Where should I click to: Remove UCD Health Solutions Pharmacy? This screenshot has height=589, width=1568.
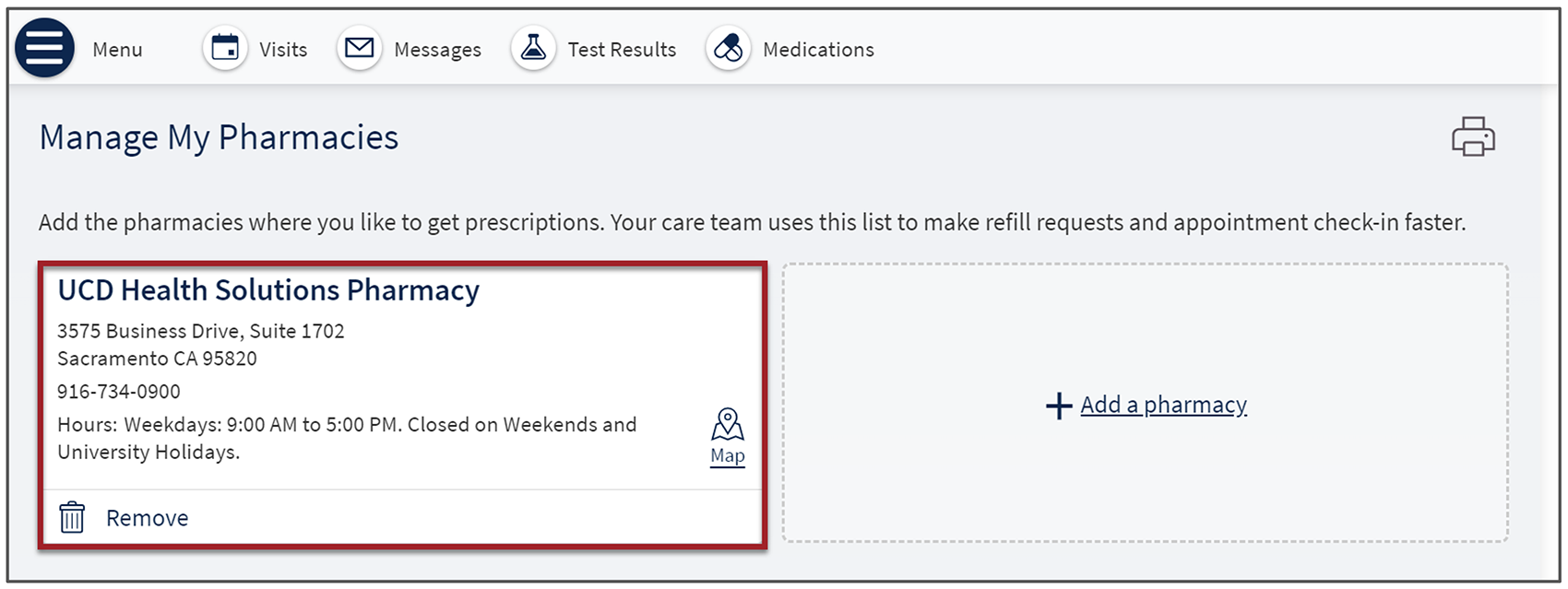tap(147, 518)
